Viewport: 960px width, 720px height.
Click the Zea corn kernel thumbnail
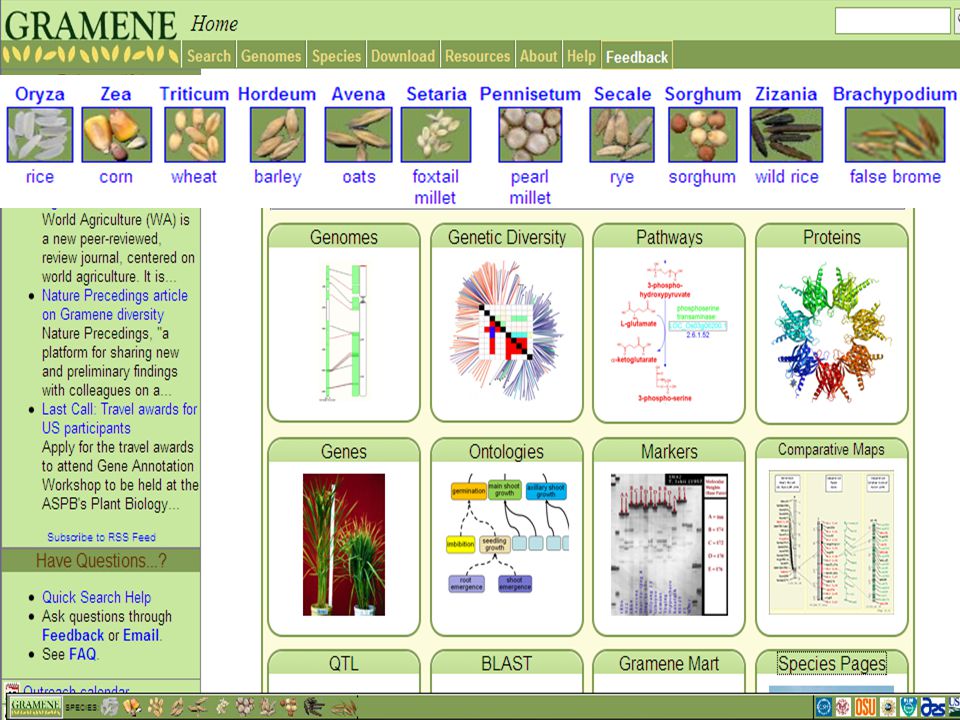point(116,135)
